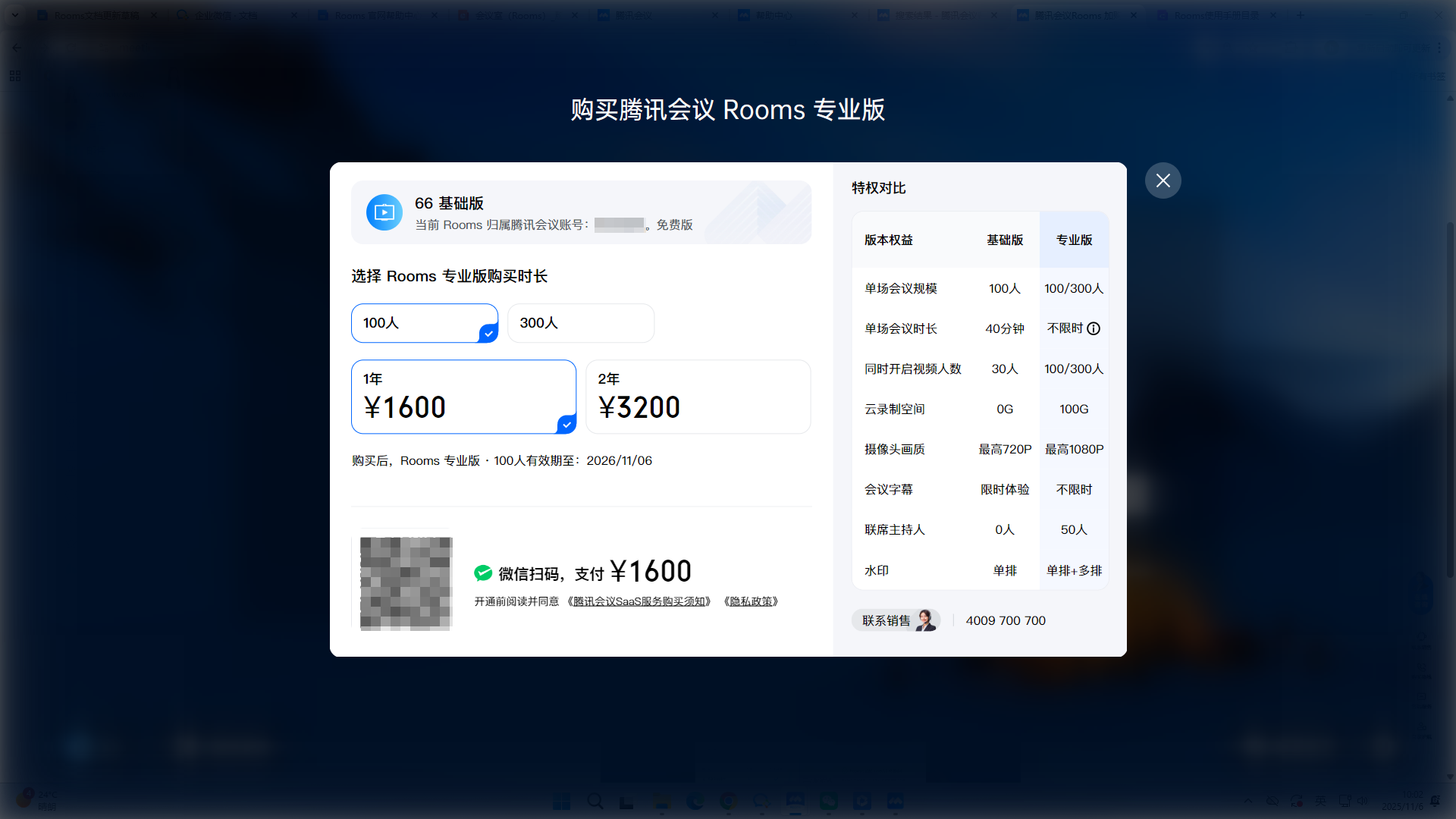Click the 专业版 column header
1456x819 pixels.
pyautogui.click(x=1074, y=240)
